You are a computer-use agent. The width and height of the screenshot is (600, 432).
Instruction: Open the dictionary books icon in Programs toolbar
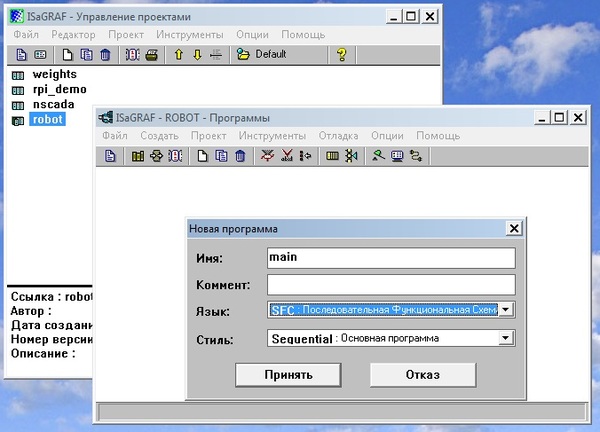point(138,156)
